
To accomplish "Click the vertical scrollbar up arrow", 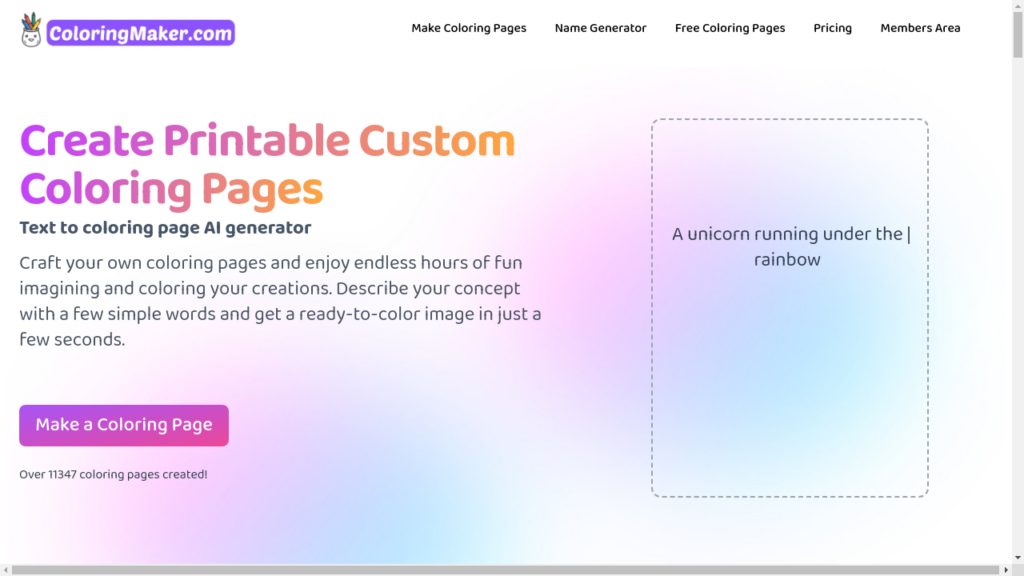I will pos(1017,6).
